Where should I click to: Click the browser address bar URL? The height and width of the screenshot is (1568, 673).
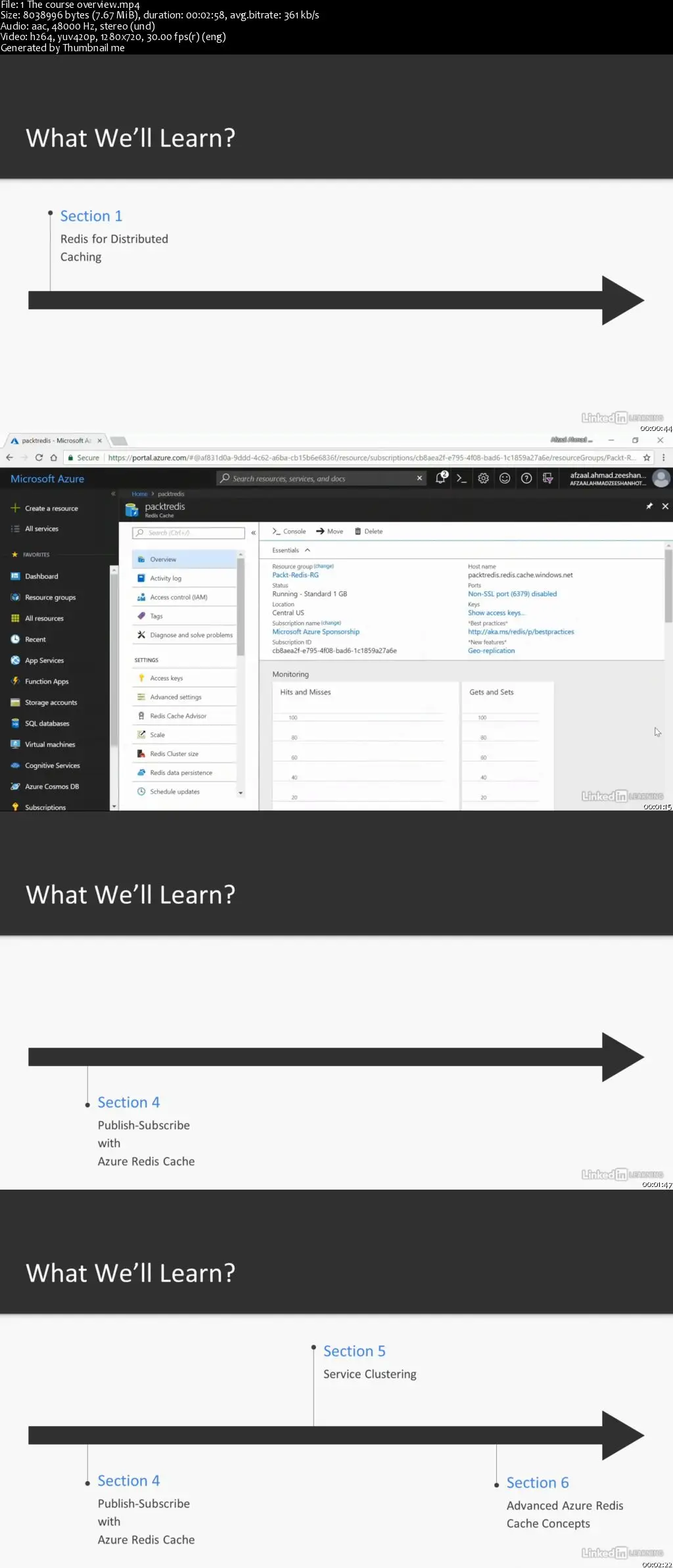click(371, 458)
